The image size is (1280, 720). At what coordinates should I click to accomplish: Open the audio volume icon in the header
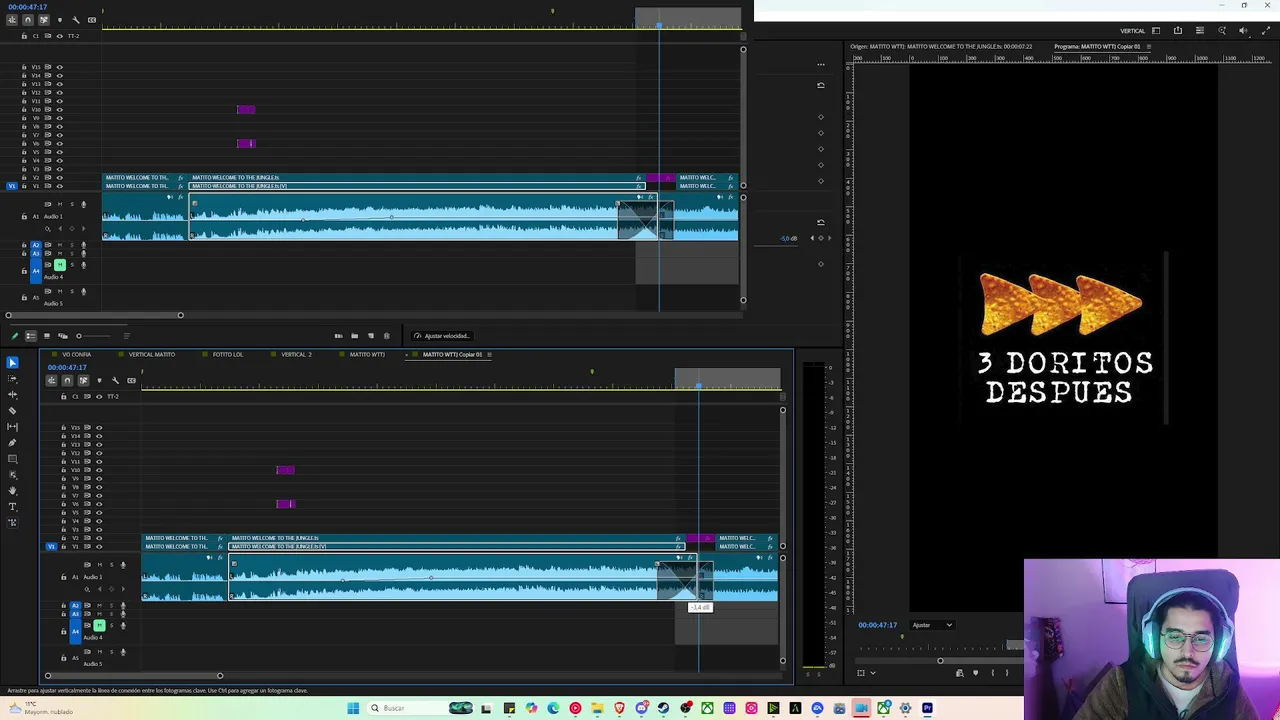[1243, 31]
